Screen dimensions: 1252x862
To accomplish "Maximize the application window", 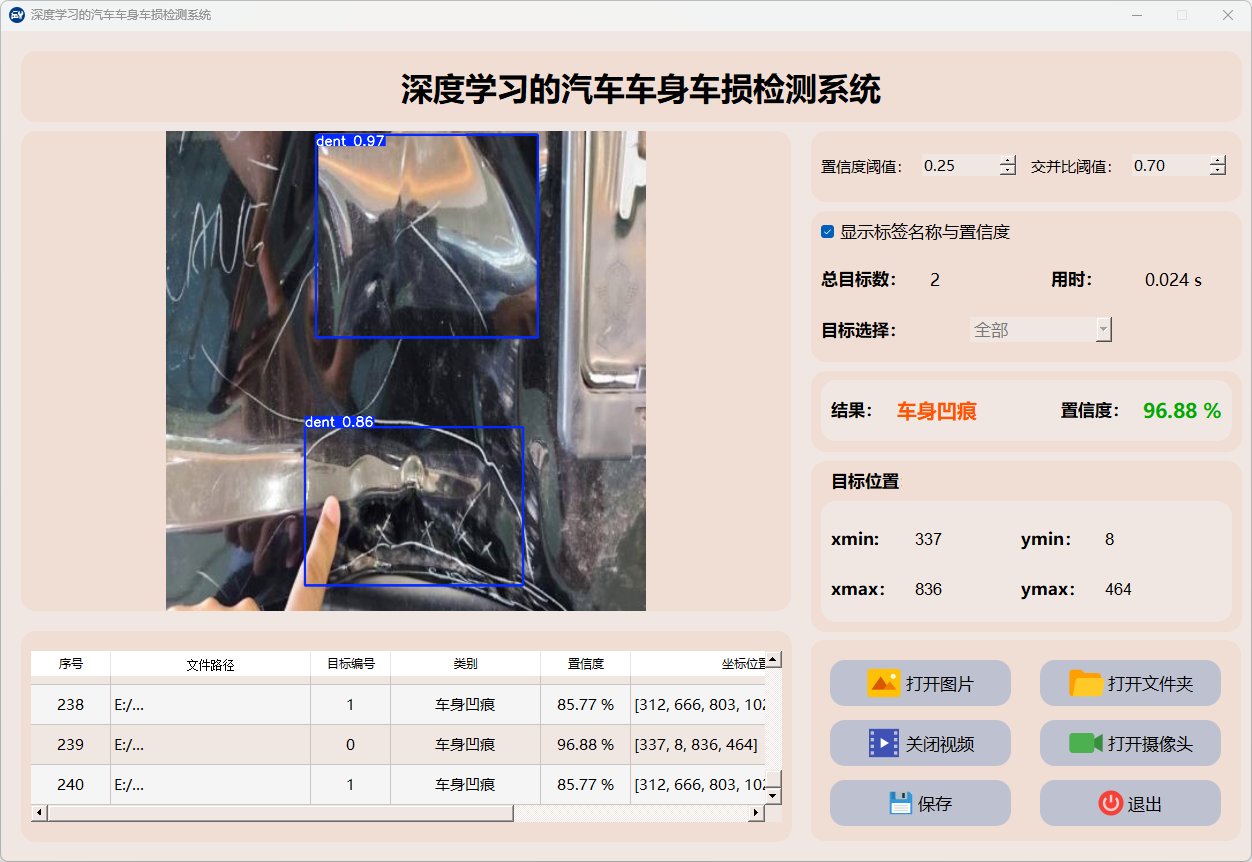I will pyautogui.click(x=1182, y=15).
